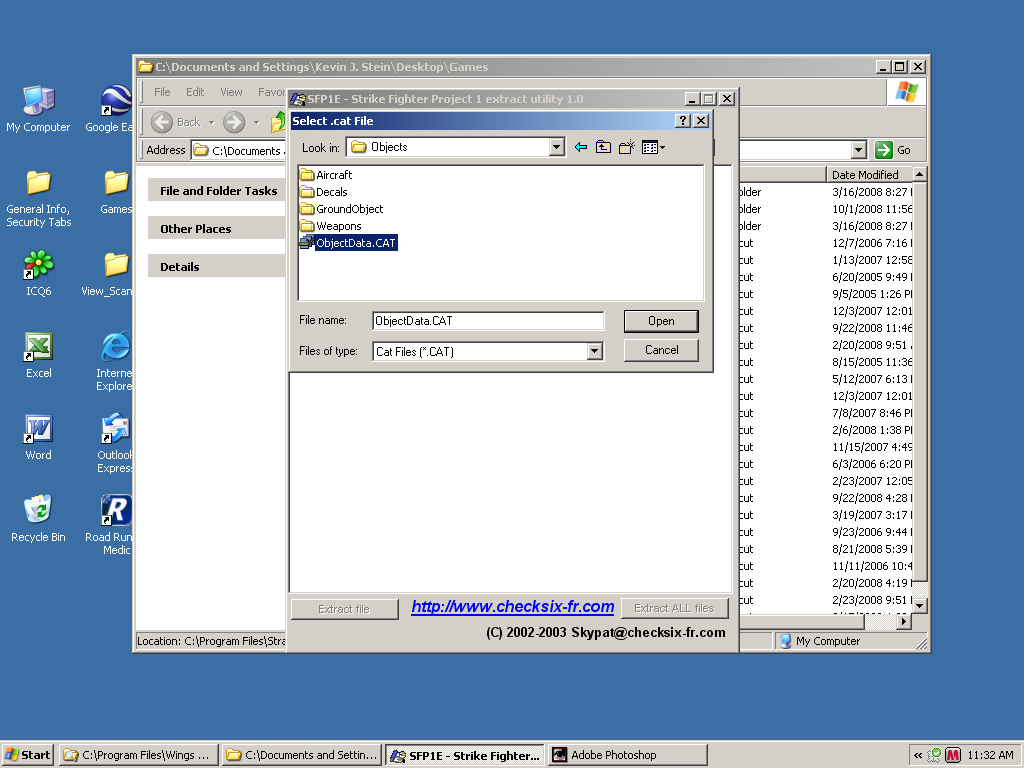Select the ObjectData.CAT file

pos(348,243)
